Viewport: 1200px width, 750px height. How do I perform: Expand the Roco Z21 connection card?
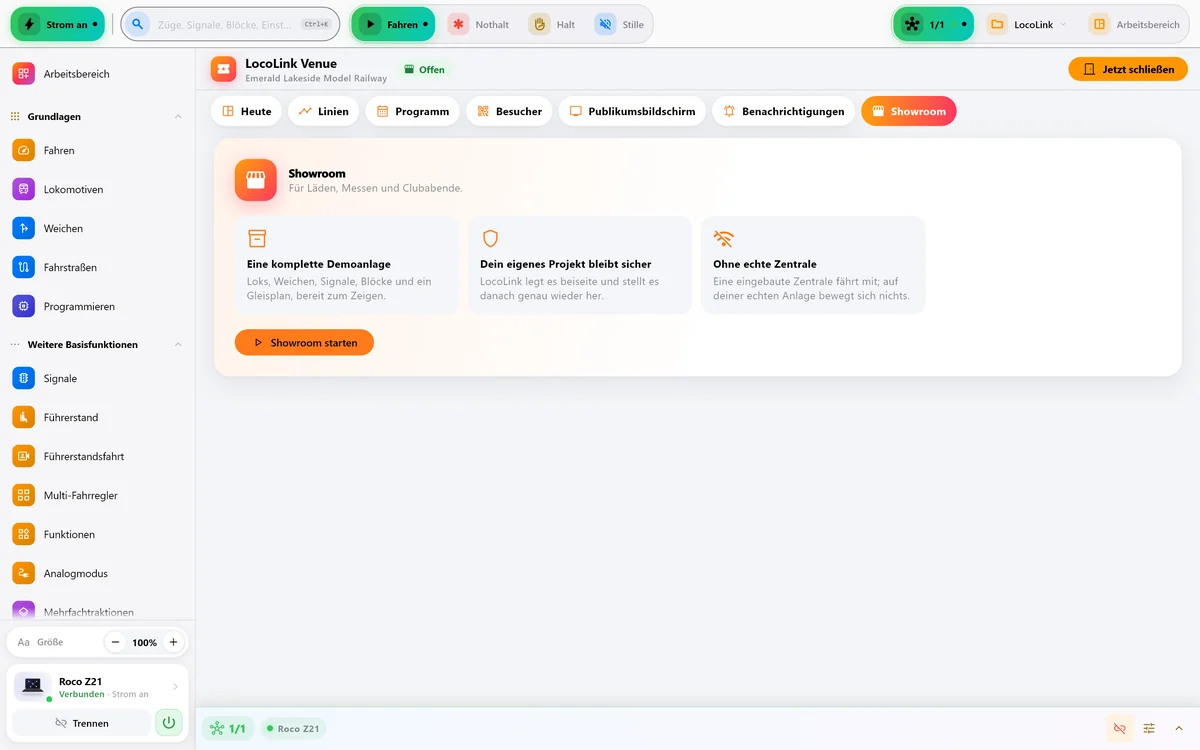(97, 687)
